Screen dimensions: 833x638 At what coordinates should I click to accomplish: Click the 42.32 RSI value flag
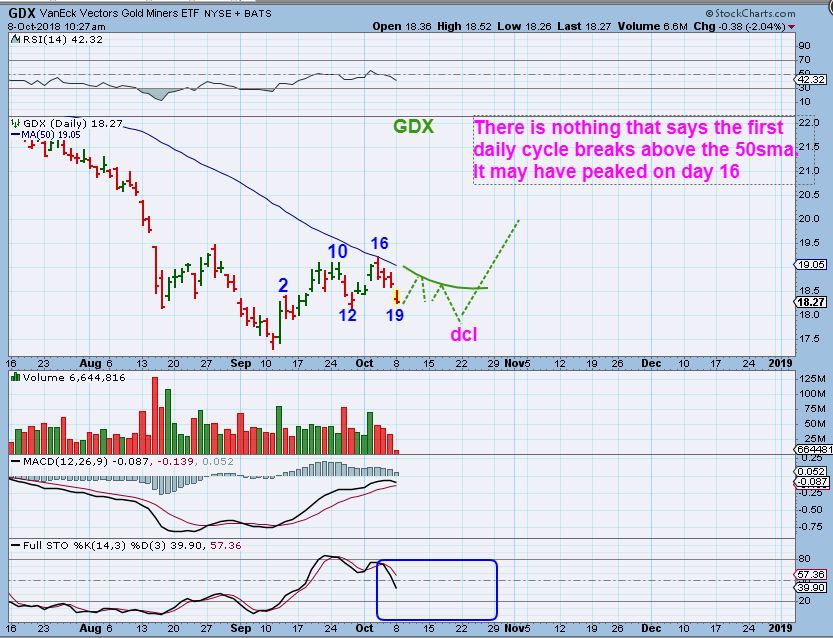810,79
